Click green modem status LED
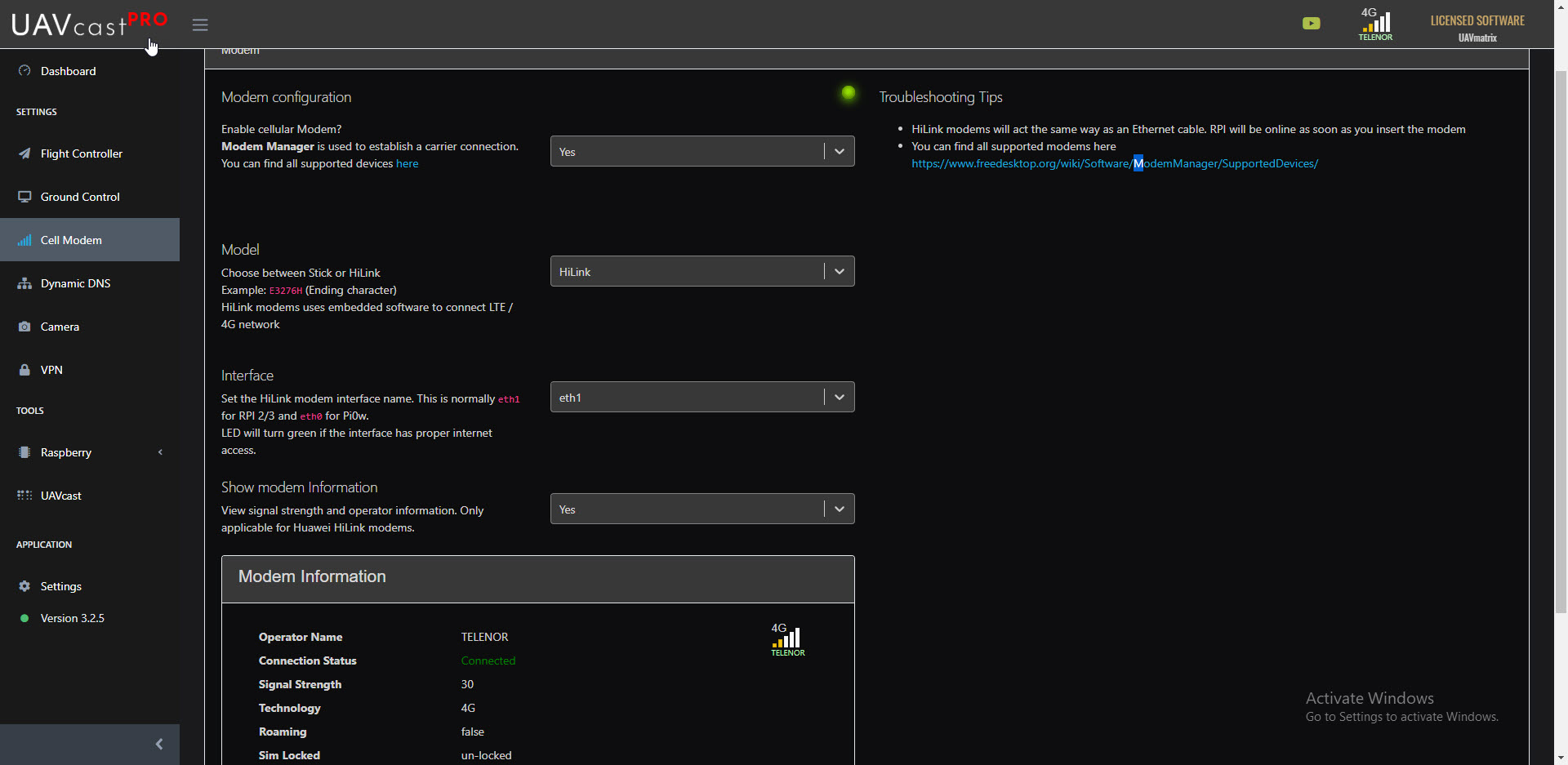Image resolution: width=1568 pixels, height=765 pixels. pyautogui.click(x=849, y=93)
